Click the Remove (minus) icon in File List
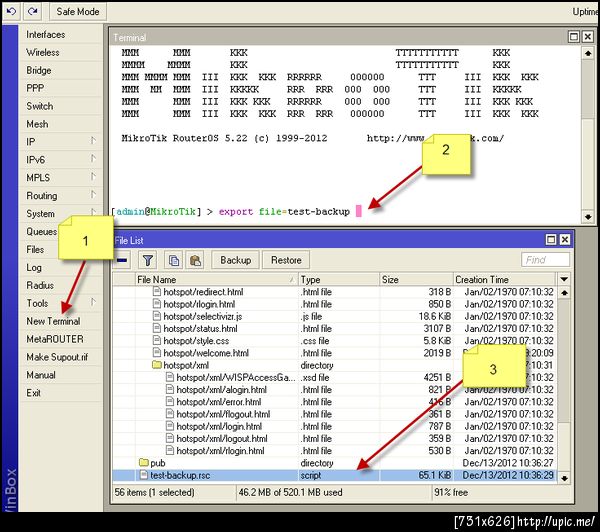 (x=122, y=260)
